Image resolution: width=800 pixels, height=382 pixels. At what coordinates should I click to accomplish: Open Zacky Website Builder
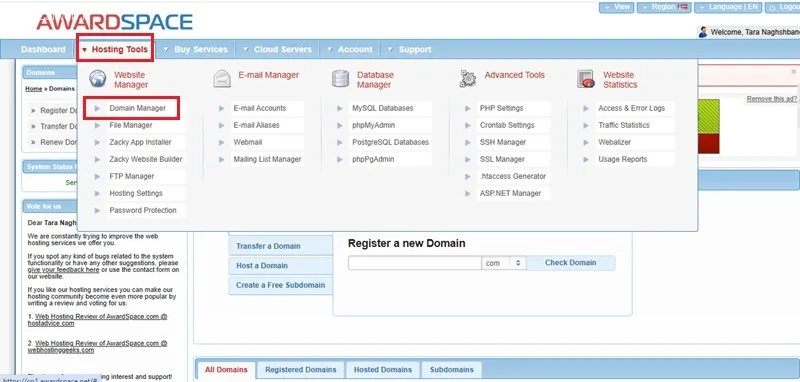145,159
